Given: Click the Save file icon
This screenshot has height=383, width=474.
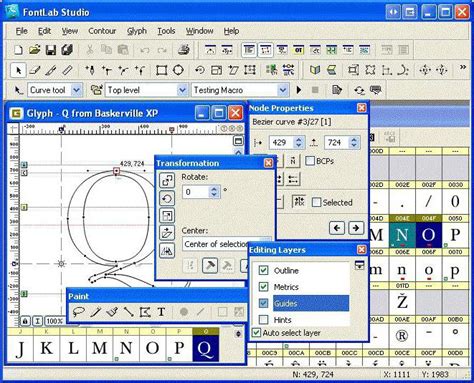Looking at the screenshot, I should 51,50.
